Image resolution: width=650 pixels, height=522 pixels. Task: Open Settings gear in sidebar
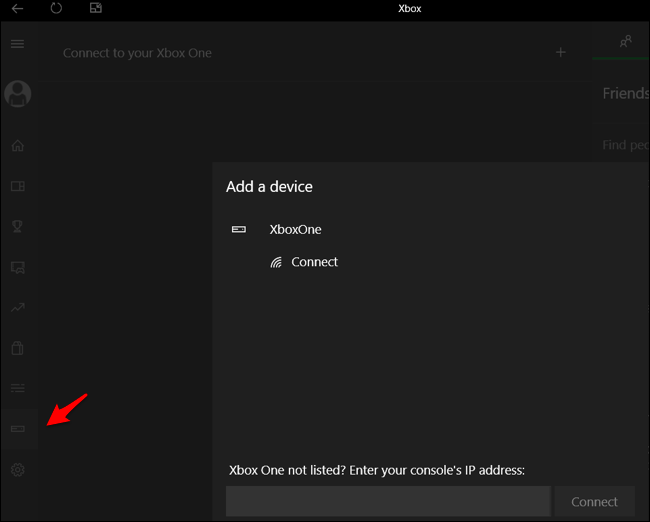tap(17, 470)
